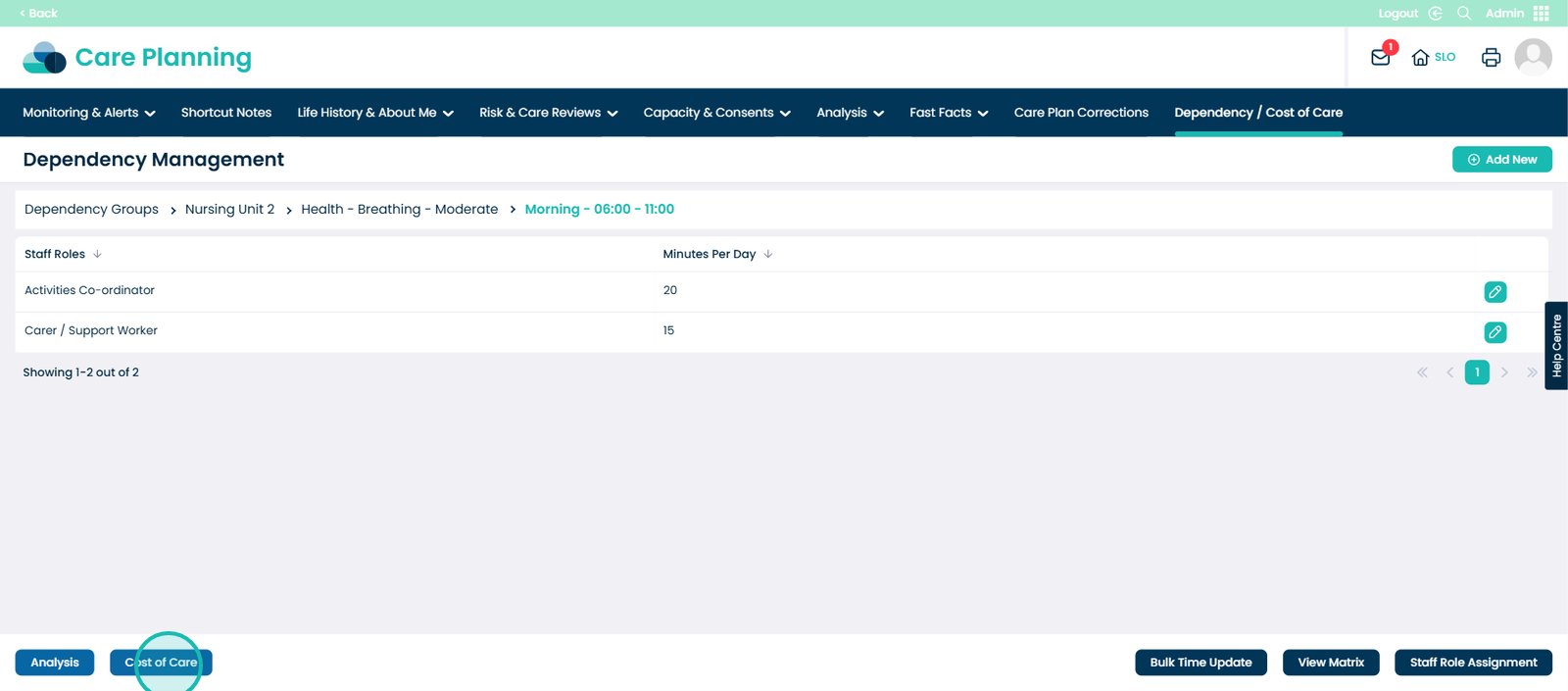Screen dimensions: 1568x691
Task: Open the mail inbox icon with notification
Action: 1380,58
